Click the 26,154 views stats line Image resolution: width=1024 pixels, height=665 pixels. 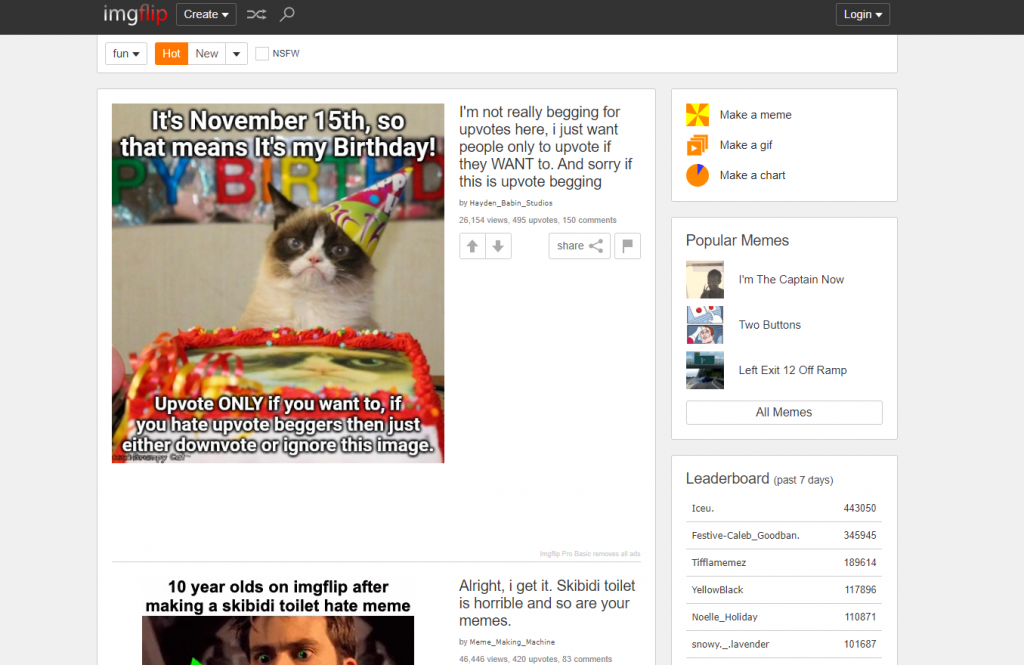[x=537, y=220]
